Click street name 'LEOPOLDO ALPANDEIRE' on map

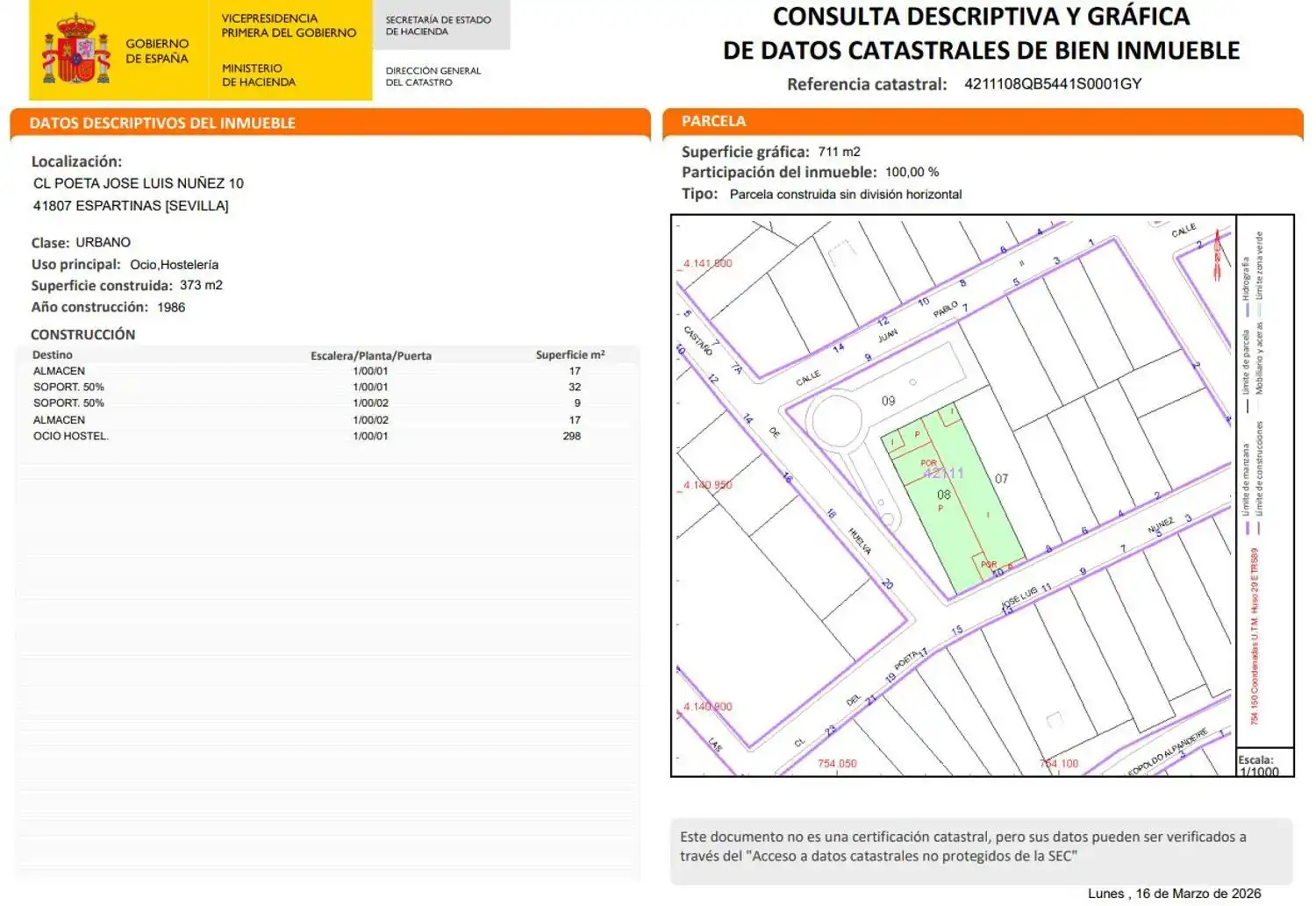pos(1169,753)
